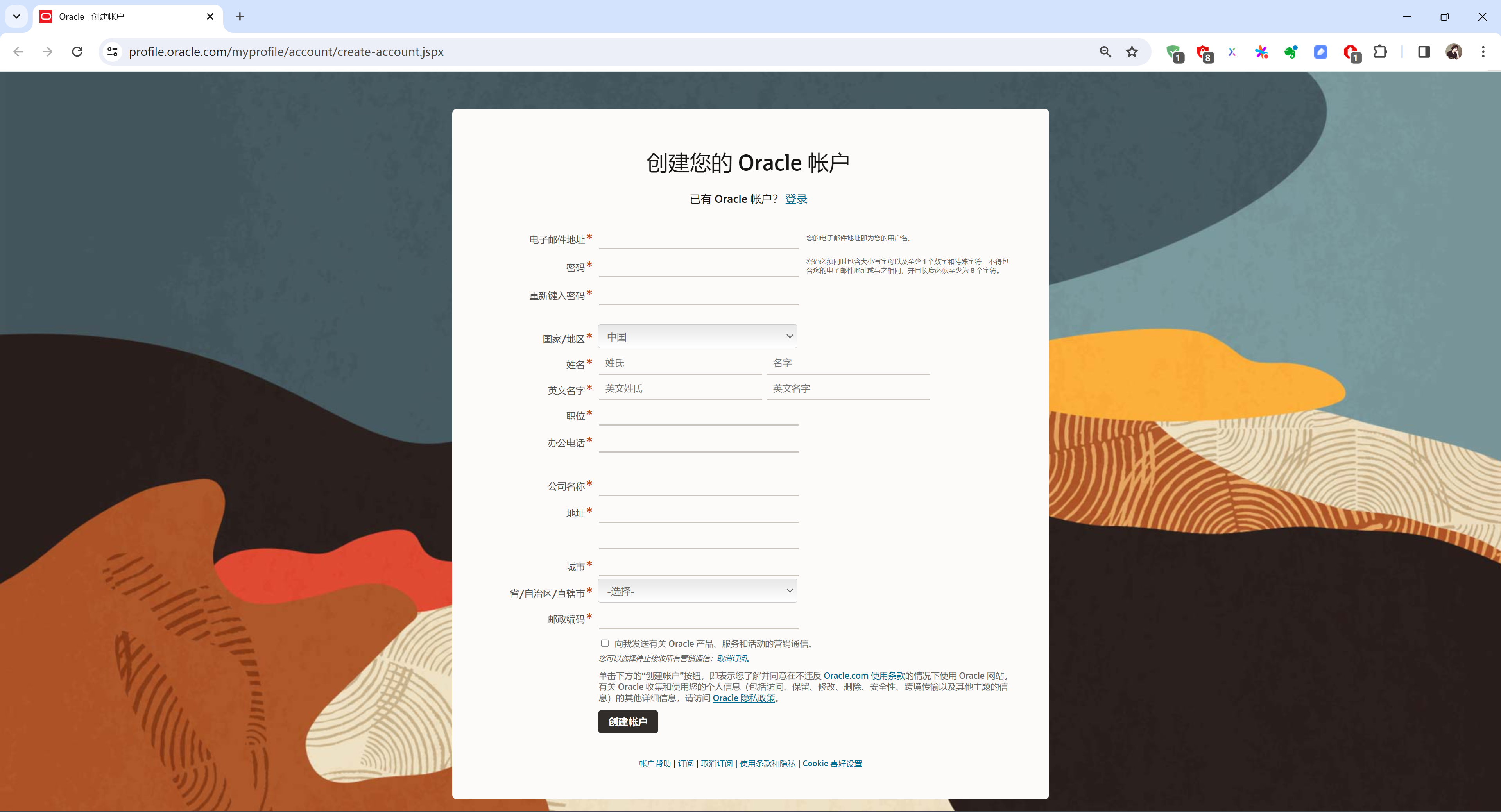Click the 名字 first name field
The width and height of the screenshot is (1501, 812).
point(848,363)
